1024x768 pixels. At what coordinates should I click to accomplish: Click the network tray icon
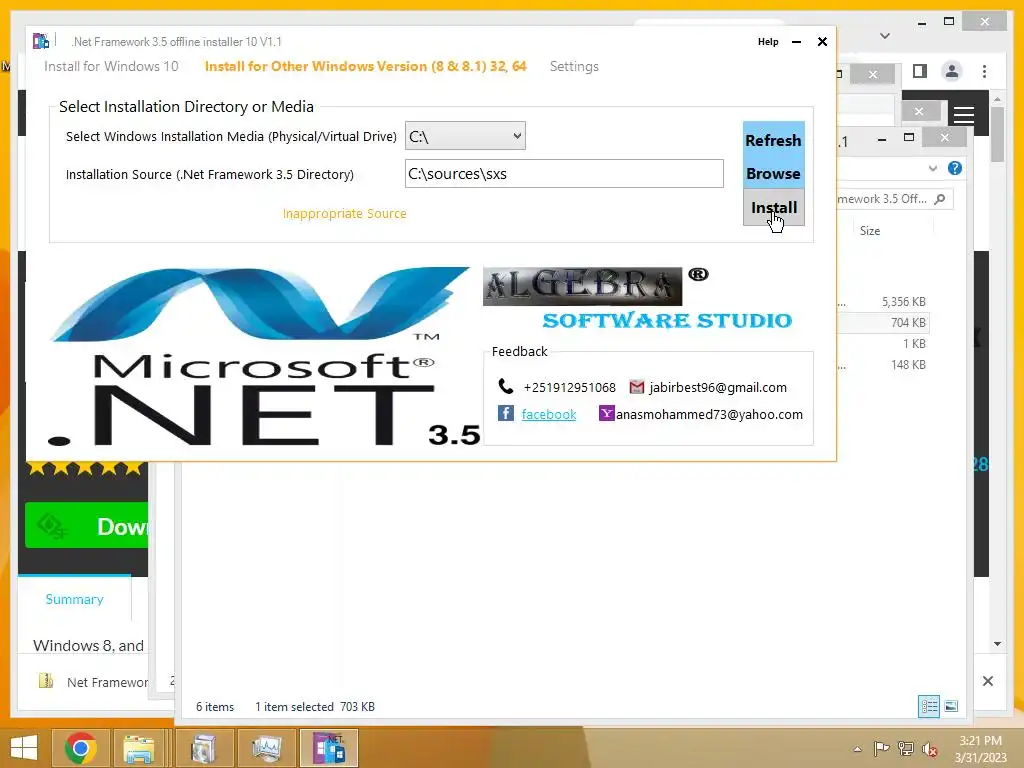pyautogui.click(x=906, y=749)
